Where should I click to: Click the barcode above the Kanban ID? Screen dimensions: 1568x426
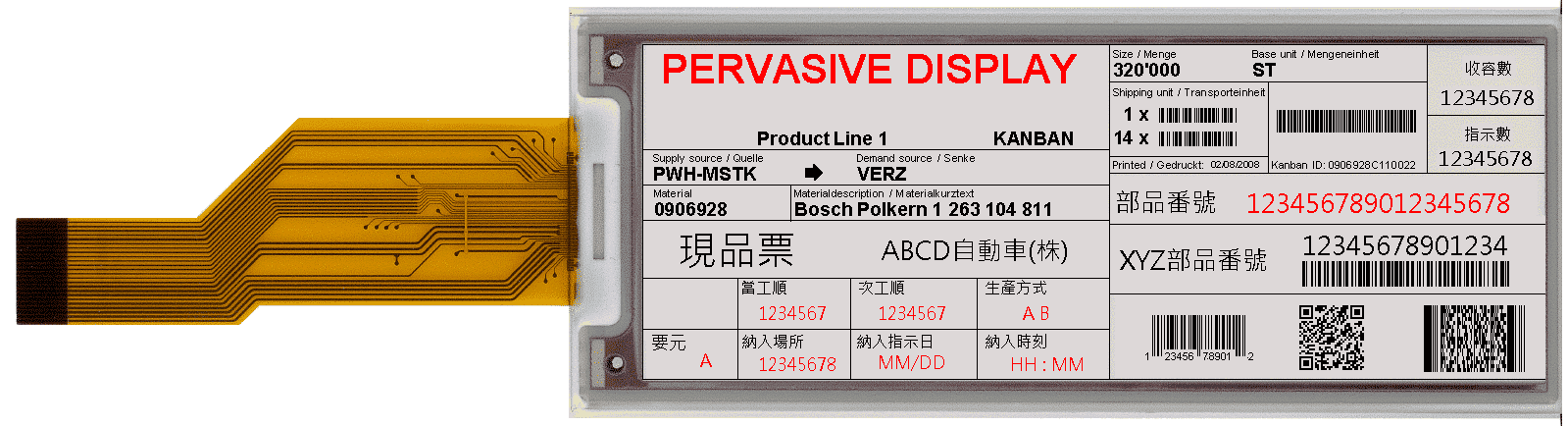coord(1346,122)
